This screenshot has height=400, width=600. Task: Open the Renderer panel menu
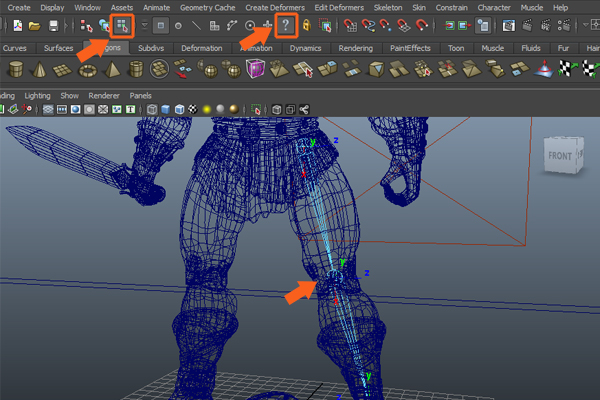point(103,96)
